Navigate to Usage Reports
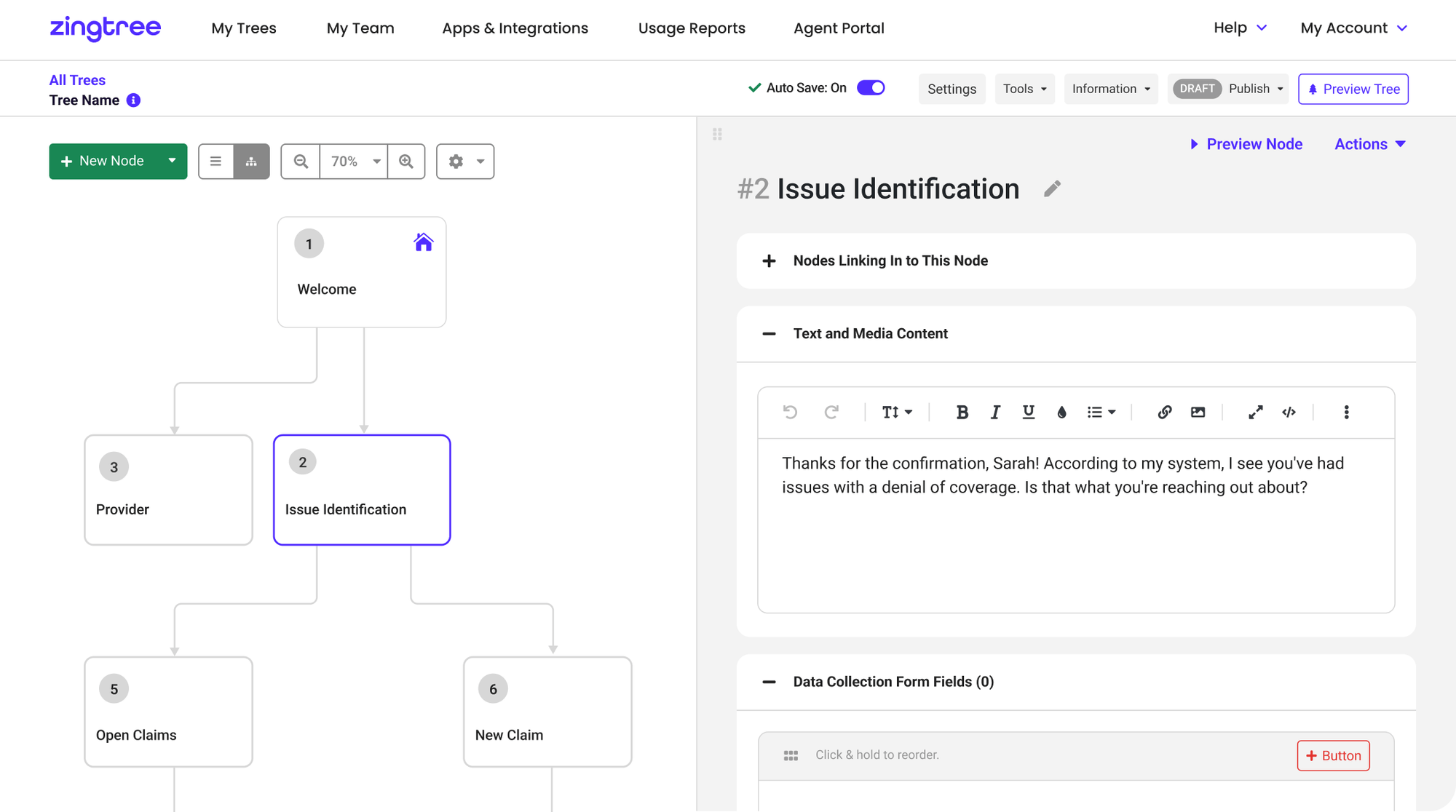This screenshot has width=1456, height=812. coord(692,28)
